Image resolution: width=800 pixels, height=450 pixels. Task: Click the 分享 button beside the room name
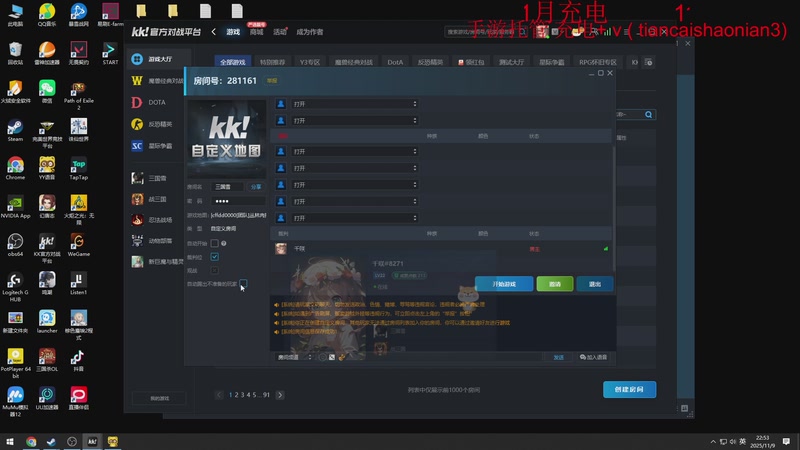coord(256,187)
